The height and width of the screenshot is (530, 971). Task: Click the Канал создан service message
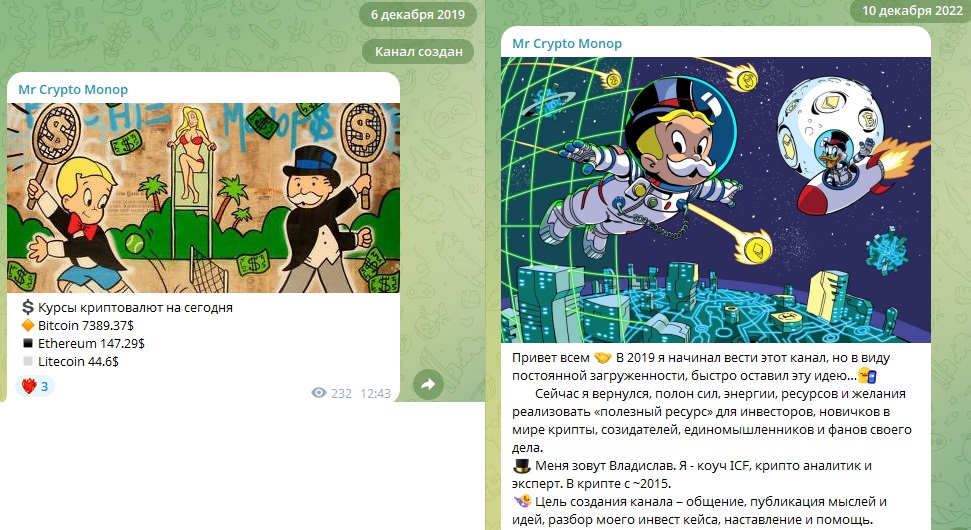pos(419,51)
